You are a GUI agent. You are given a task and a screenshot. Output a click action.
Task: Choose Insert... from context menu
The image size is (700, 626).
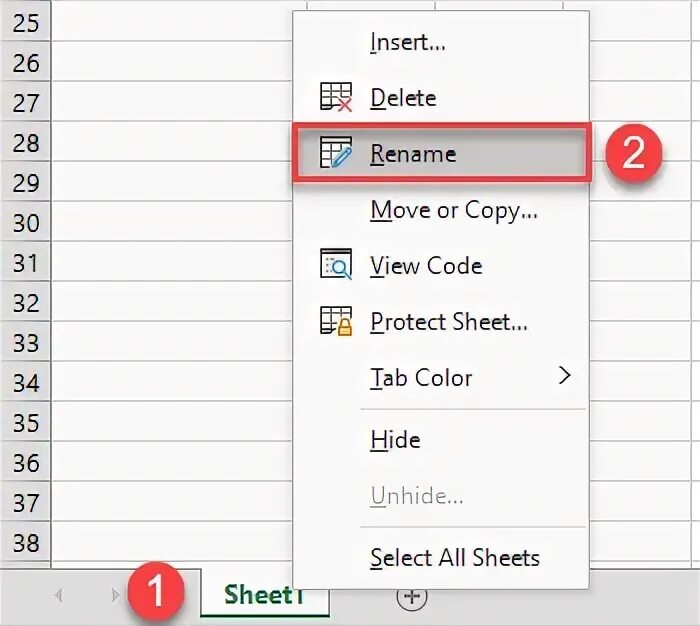tap(407, 42)
